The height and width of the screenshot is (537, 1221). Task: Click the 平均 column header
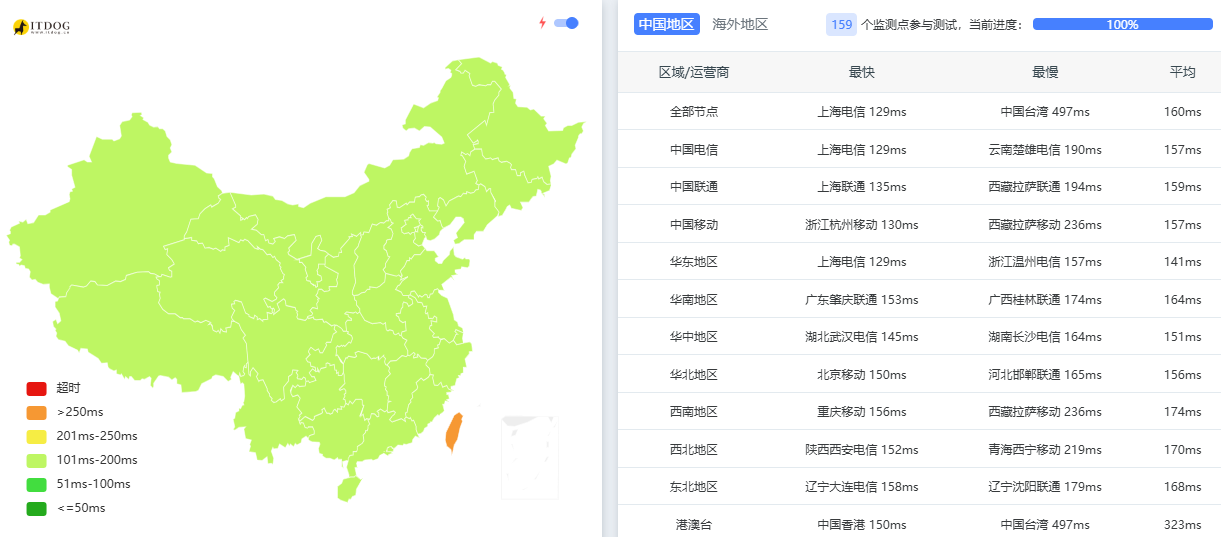point(1182,72)
